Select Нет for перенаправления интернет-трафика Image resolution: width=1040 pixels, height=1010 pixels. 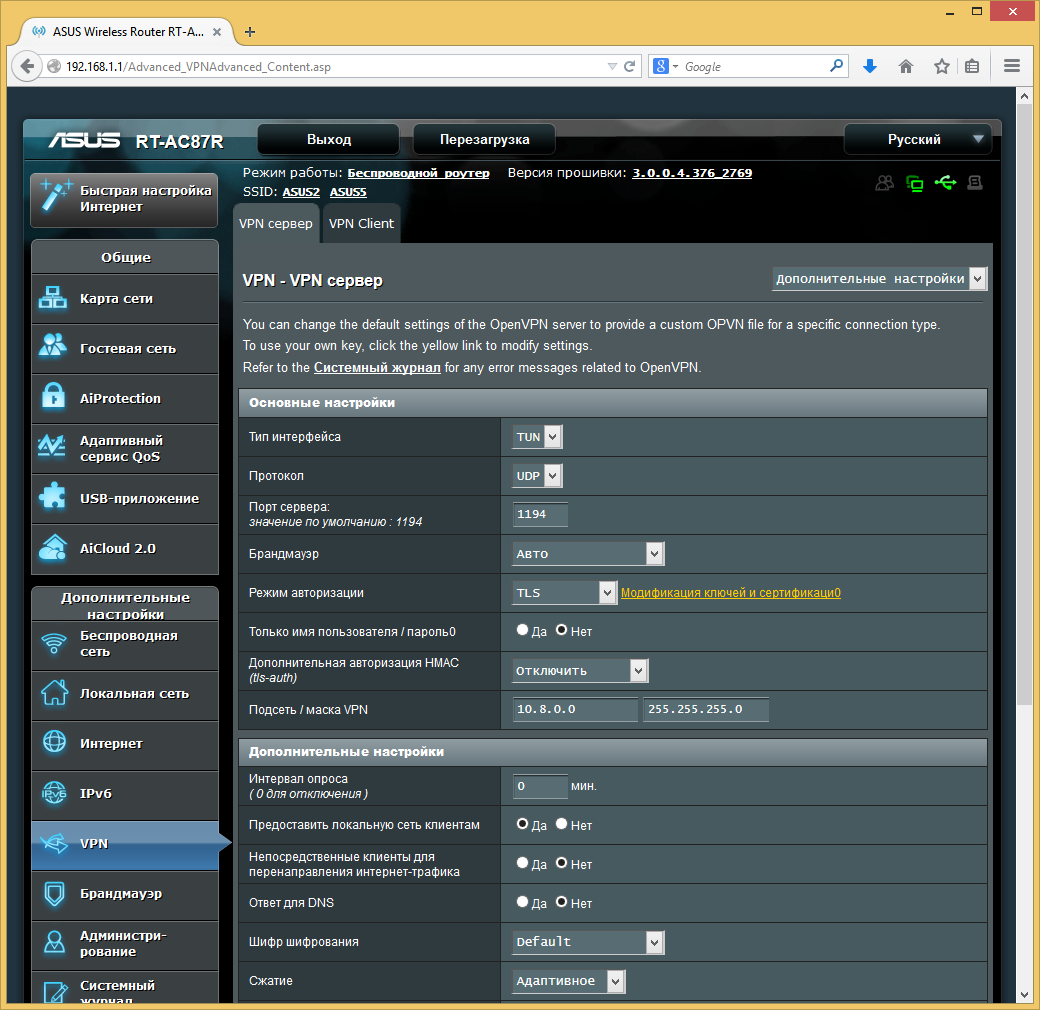561,863
